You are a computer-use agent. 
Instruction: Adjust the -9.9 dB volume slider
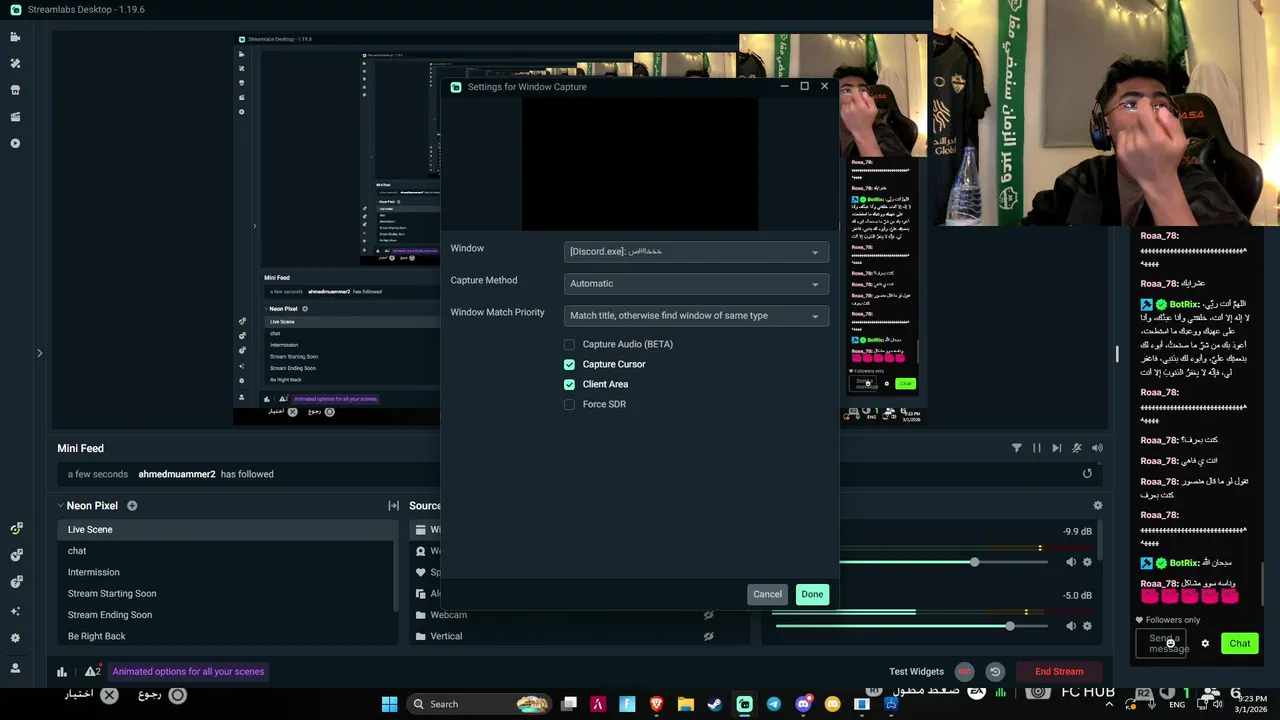(974, 563)
